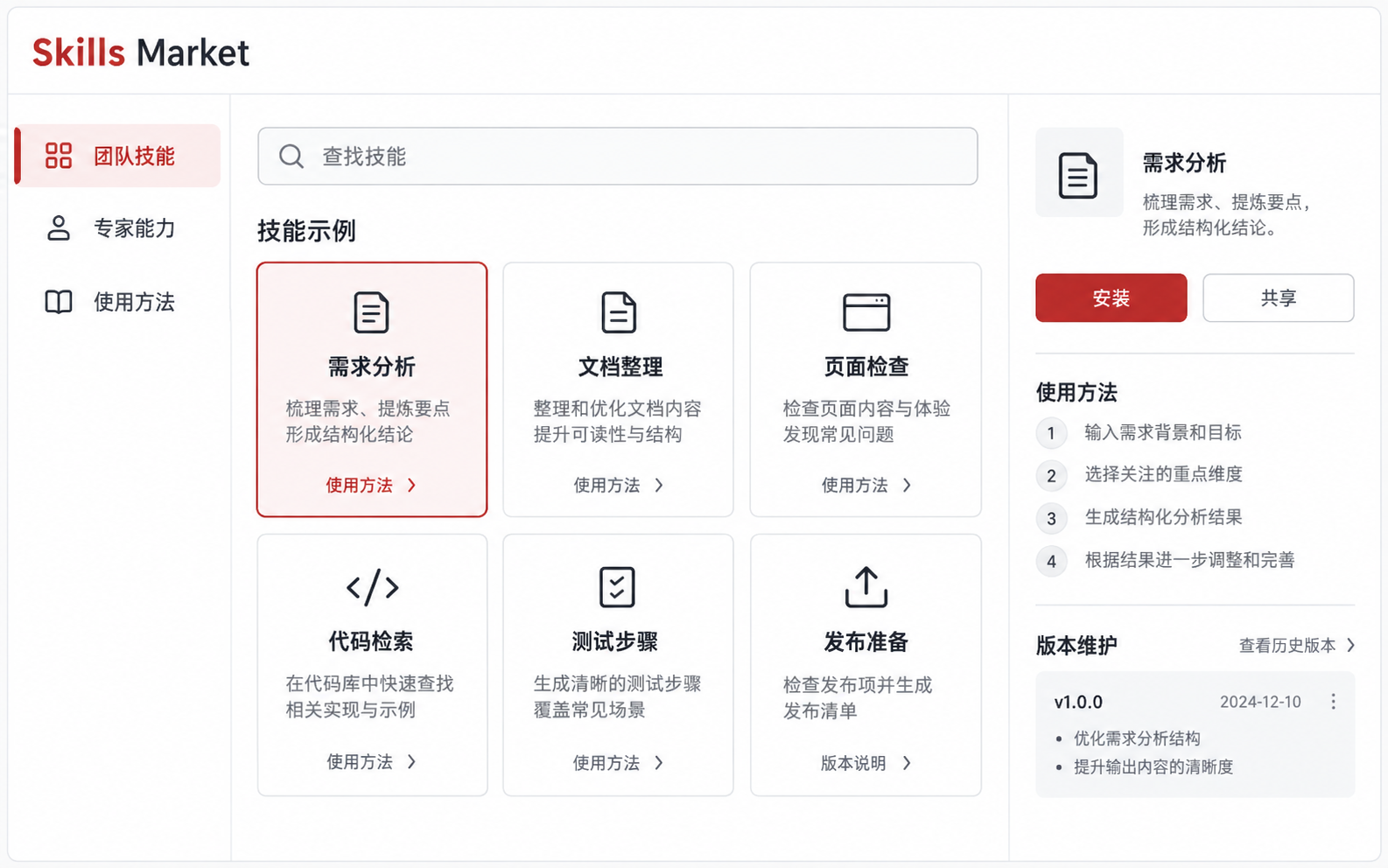Open 版本说明 link on 发布准备 card
Screen dimensions: 1388x868
pos(866,764)
